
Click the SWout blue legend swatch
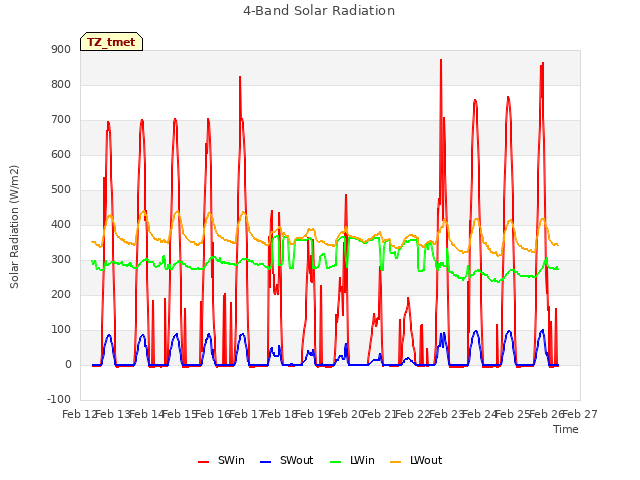pyautogui.click(x=265, y=462)
